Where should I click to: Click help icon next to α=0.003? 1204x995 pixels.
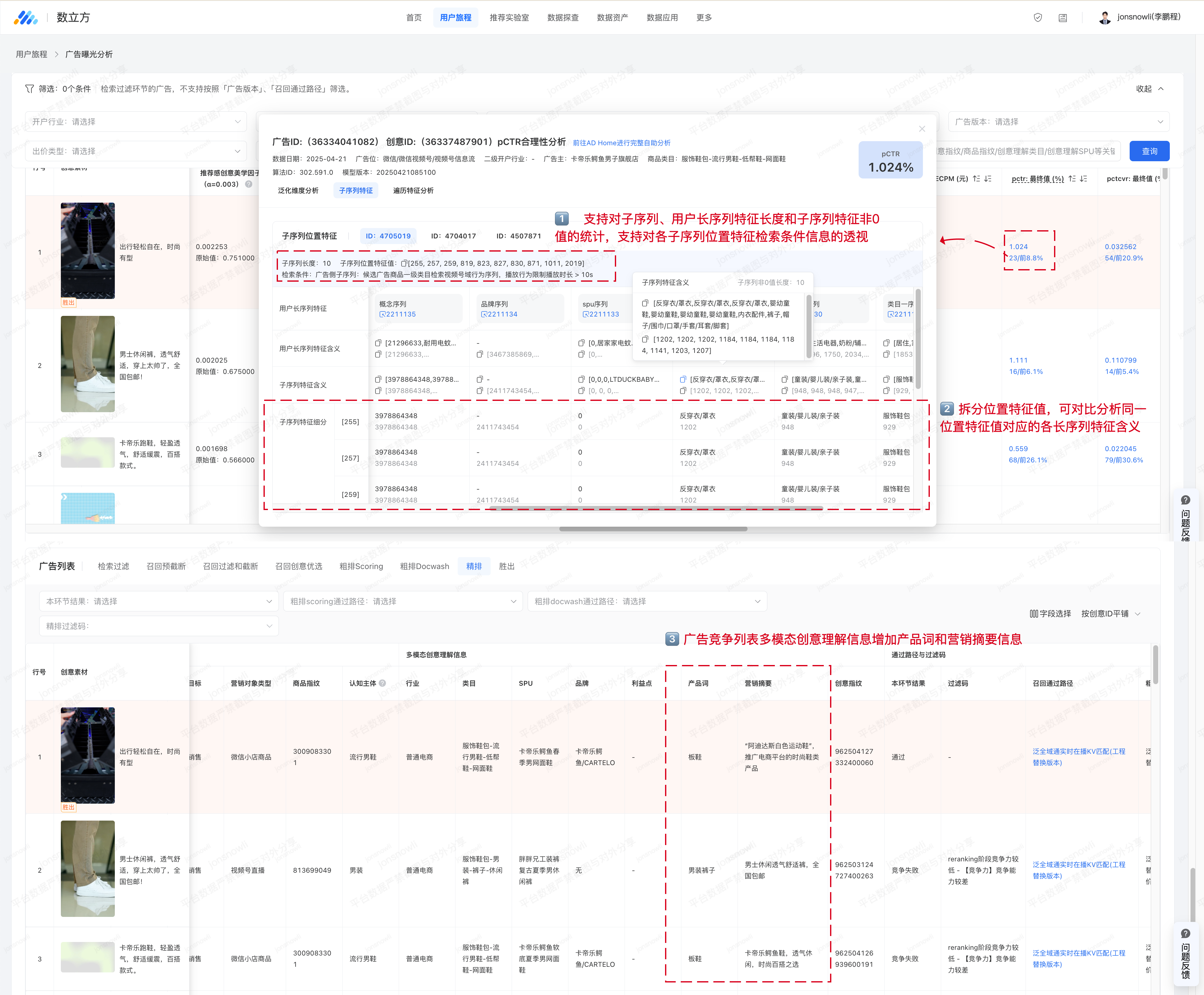(x=249, y=184)
